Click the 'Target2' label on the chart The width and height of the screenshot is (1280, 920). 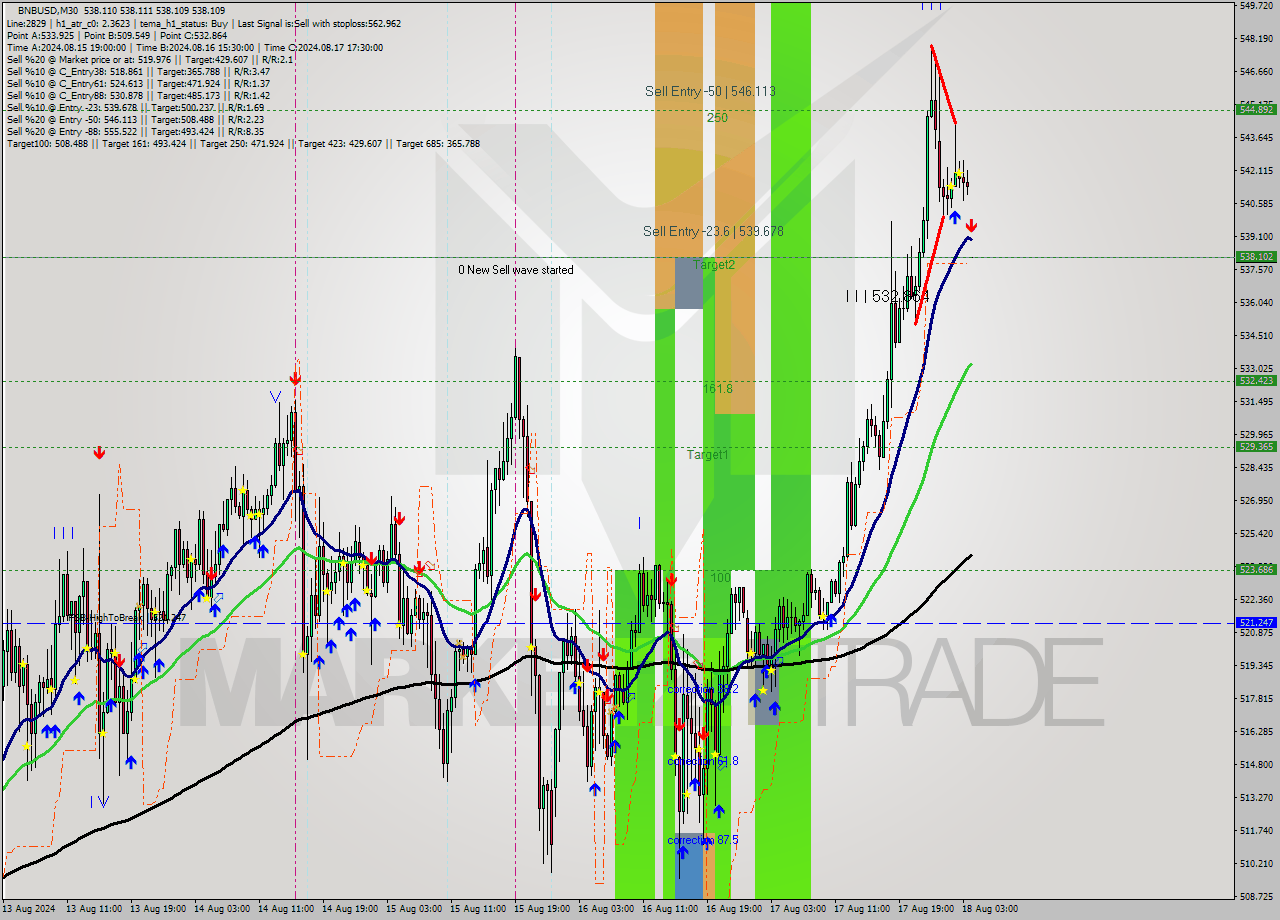[x=714, y=264]
